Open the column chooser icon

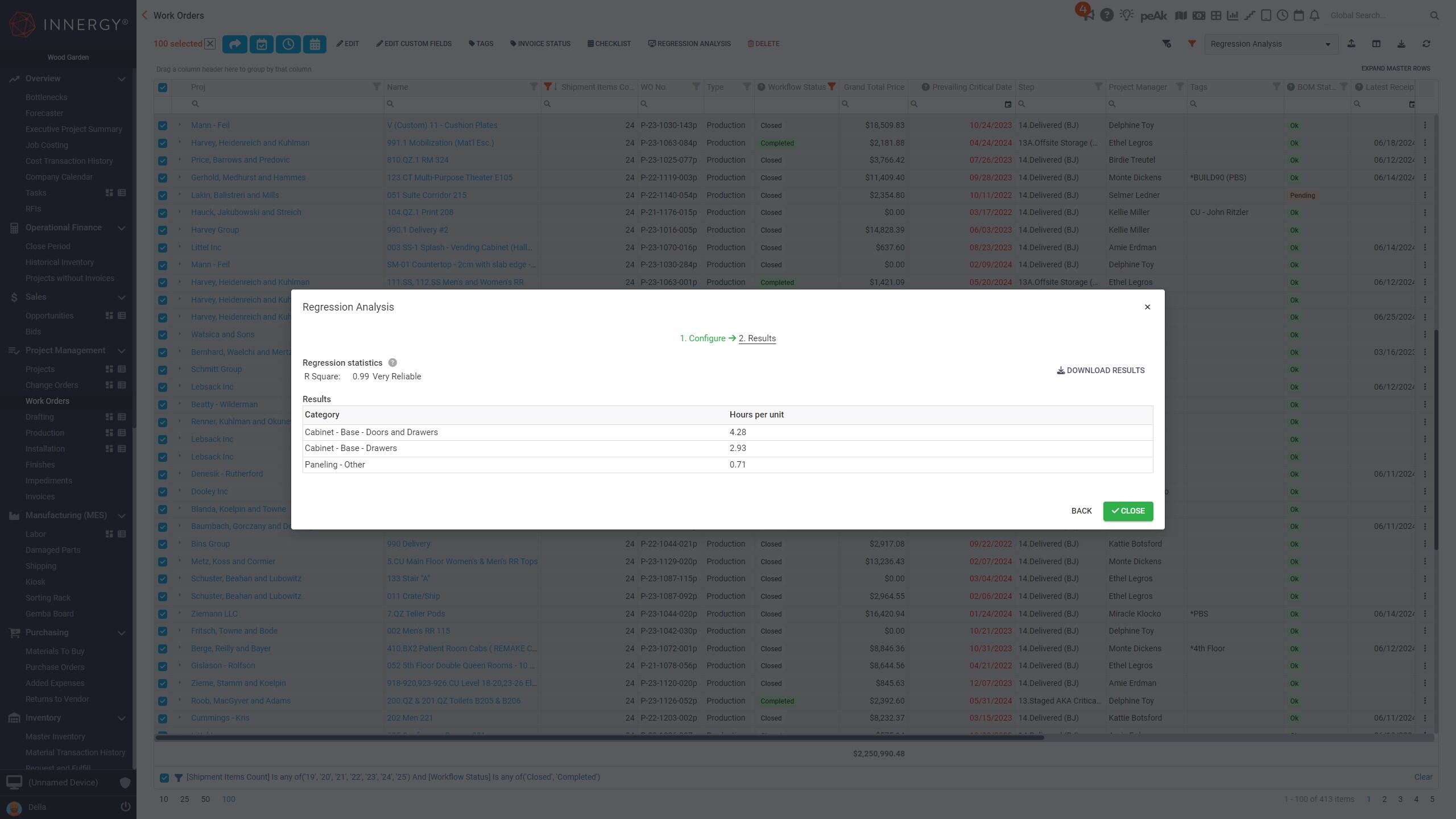tap(1376, 44)
